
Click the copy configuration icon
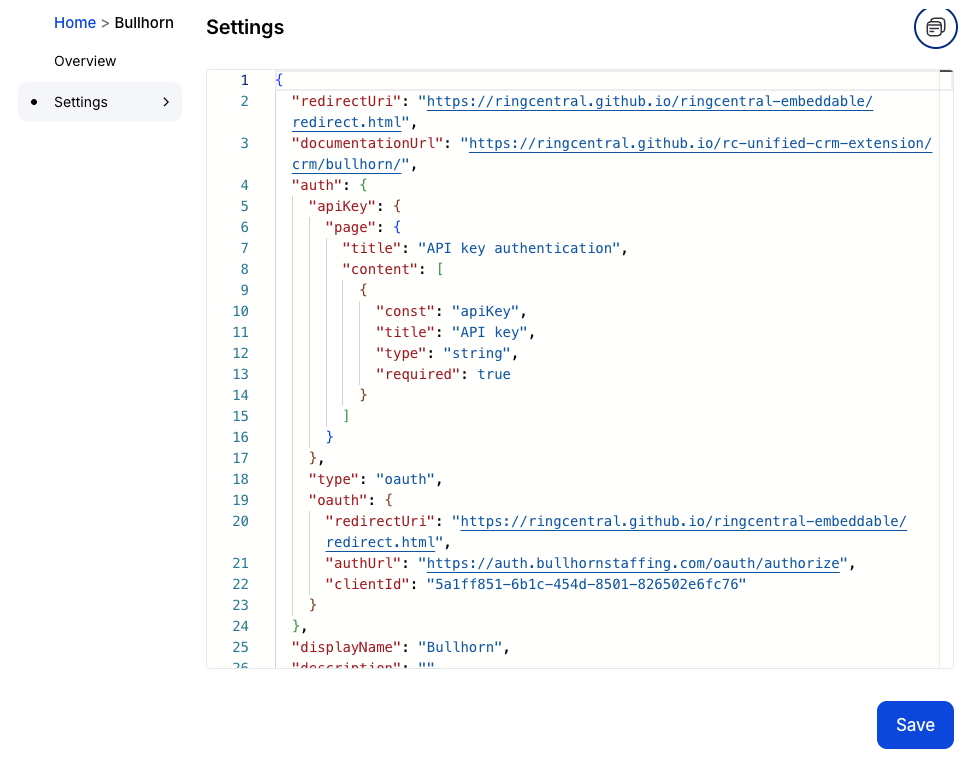click(934, 28)
